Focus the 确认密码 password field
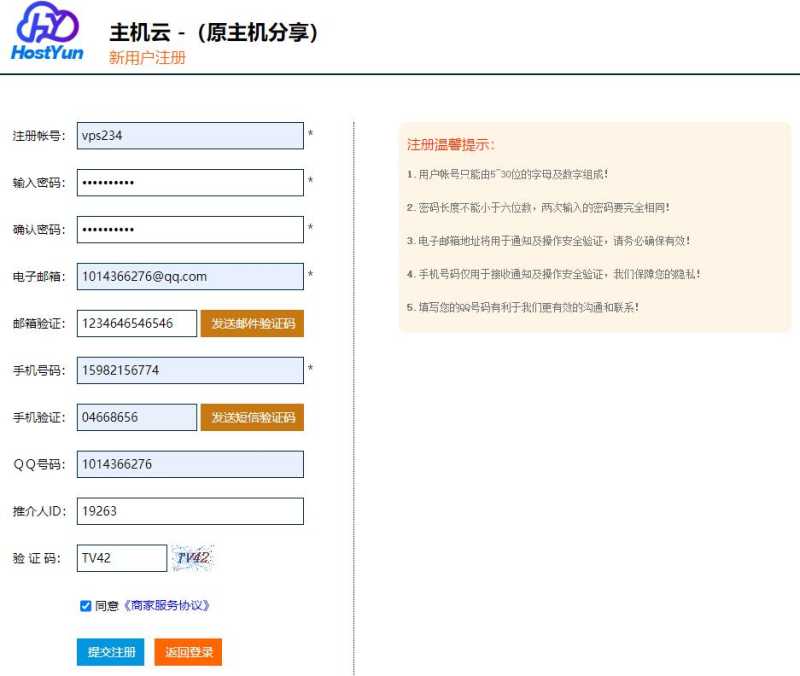The image size is (800, 676). 190,230
